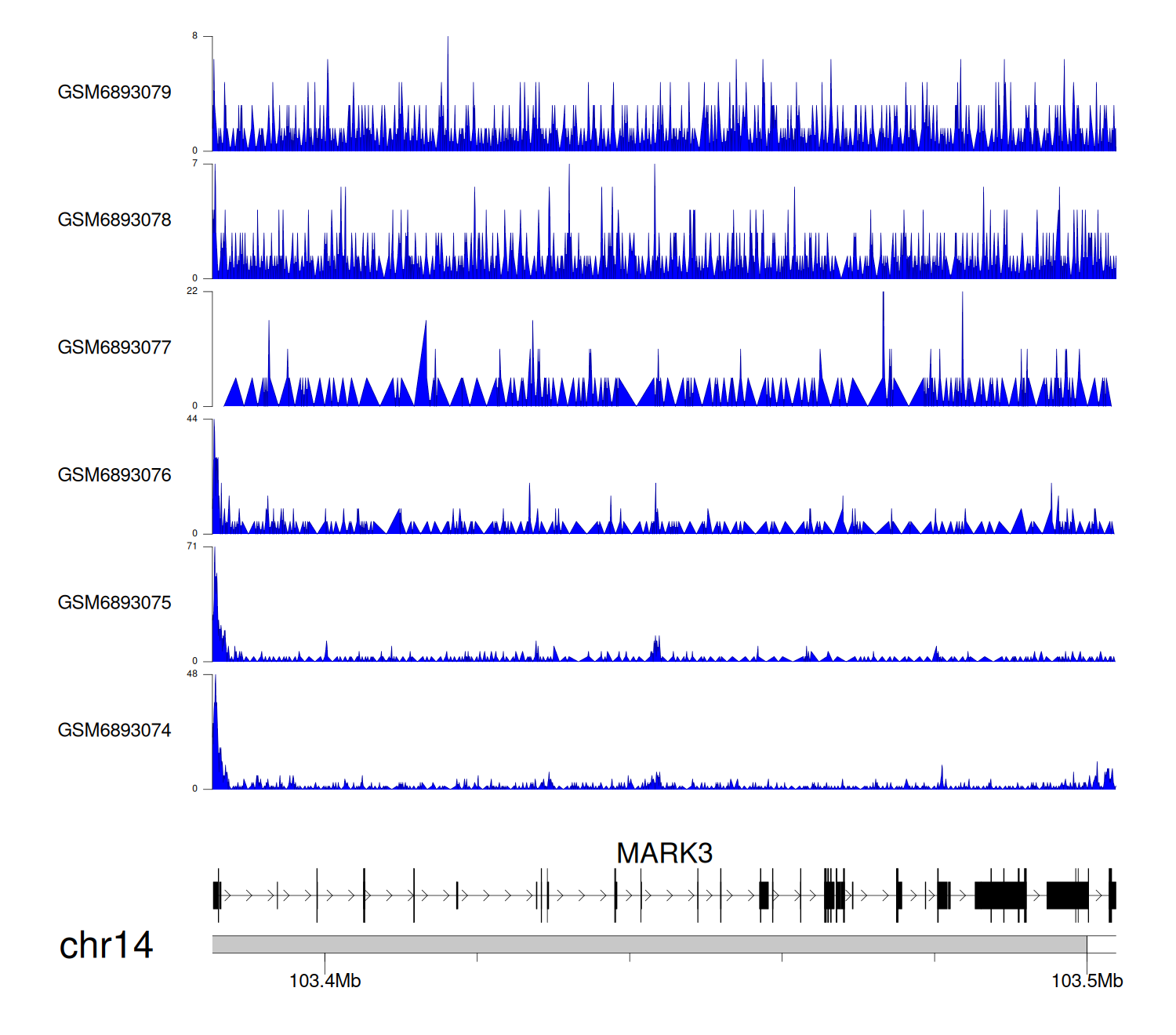Viewport: 1176px width, 1035px height.
Task: Click the y-axis maximum 48 on GSM6893074
Action: [192, 674]
